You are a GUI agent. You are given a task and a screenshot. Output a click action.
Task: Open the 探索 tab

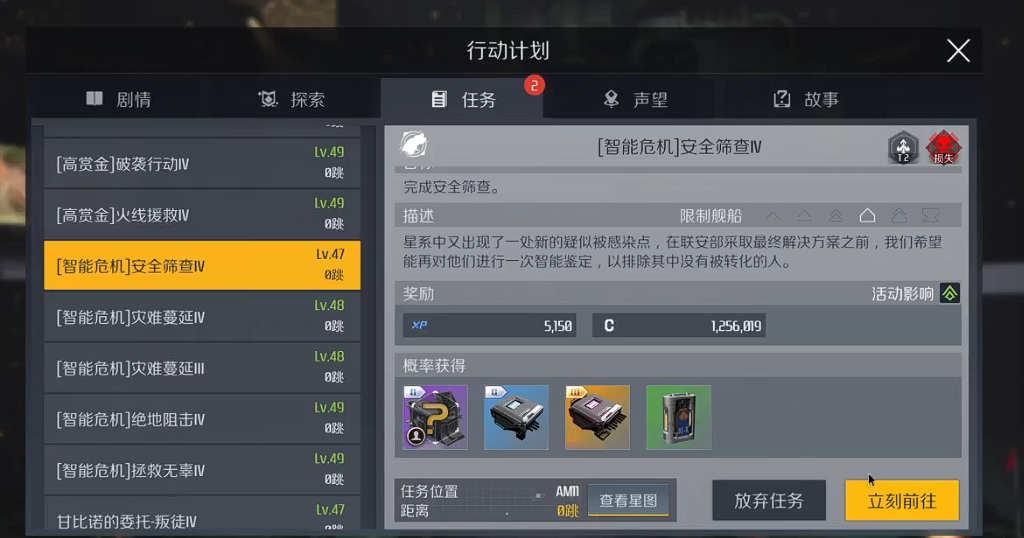point(292,99)
